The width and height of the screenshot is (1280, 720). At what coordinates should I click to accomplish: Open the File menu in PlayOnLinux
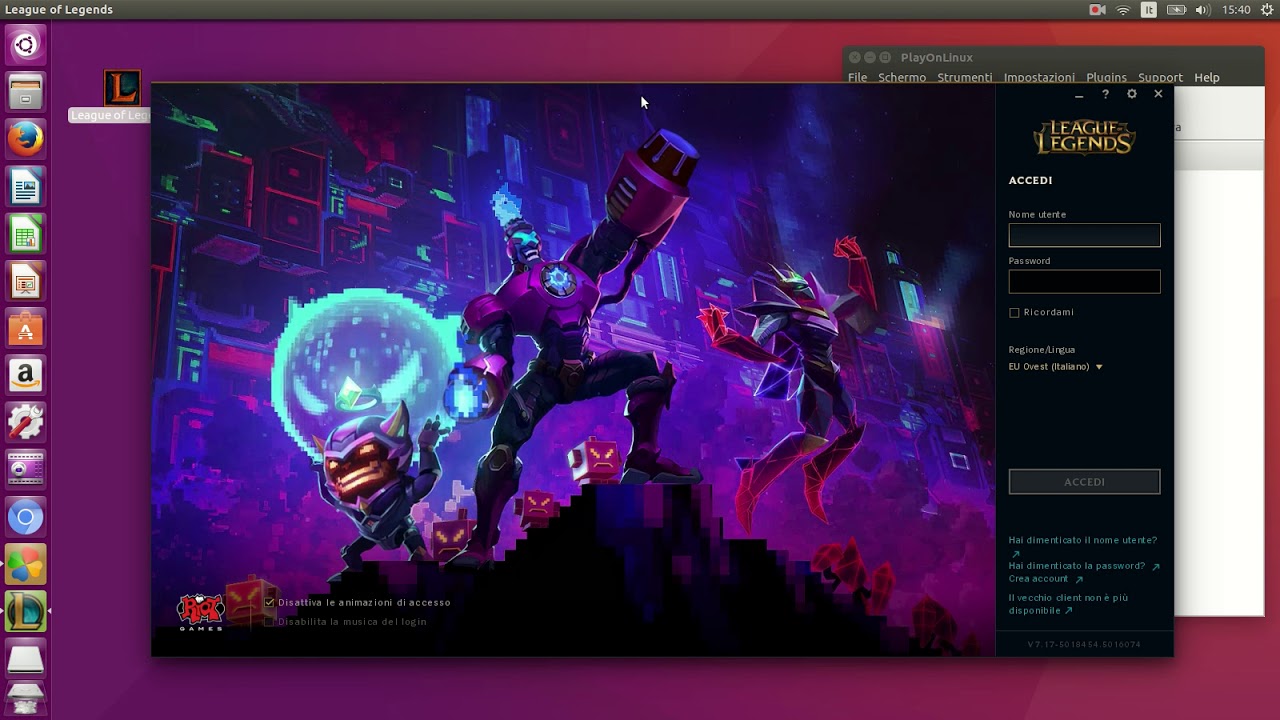pyautogui.click(x=857, y=77)
